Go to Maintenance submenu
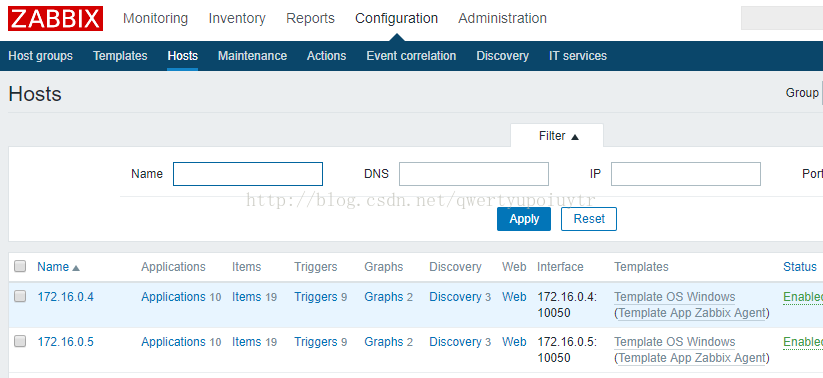The height and width of the screenshot is (378, 823). coord(252,56)
